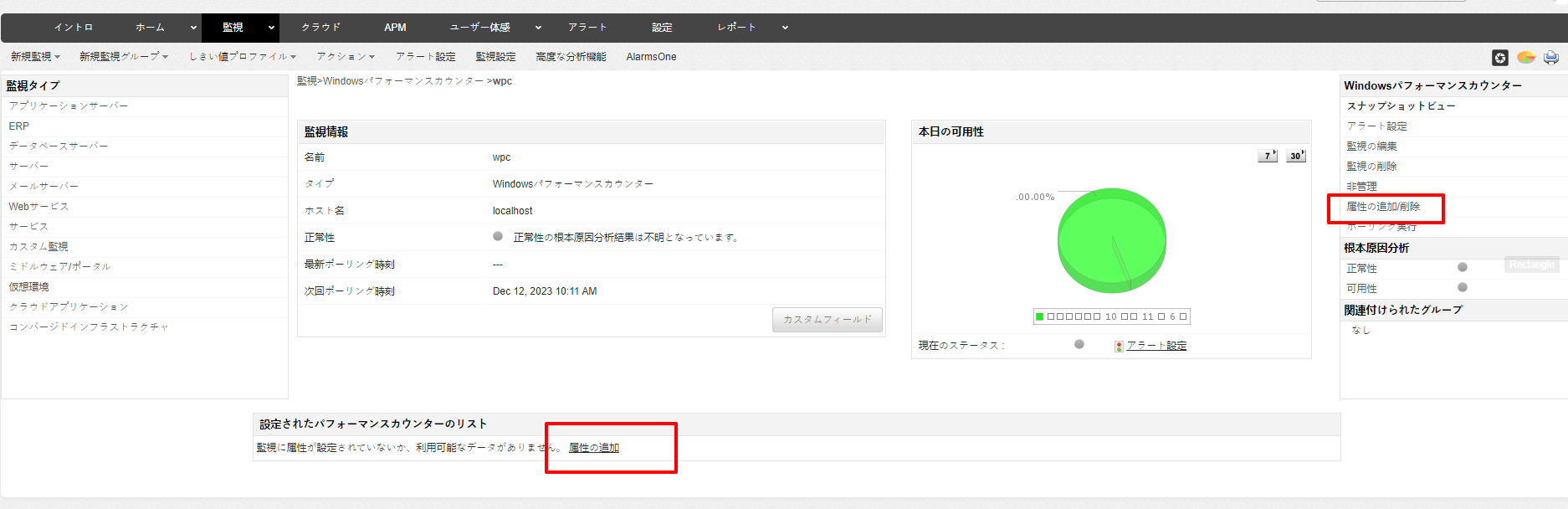Click the 可用性 status indicator in 根本原因分析
The image size is (1568, 509).
tap(1463, 287)
